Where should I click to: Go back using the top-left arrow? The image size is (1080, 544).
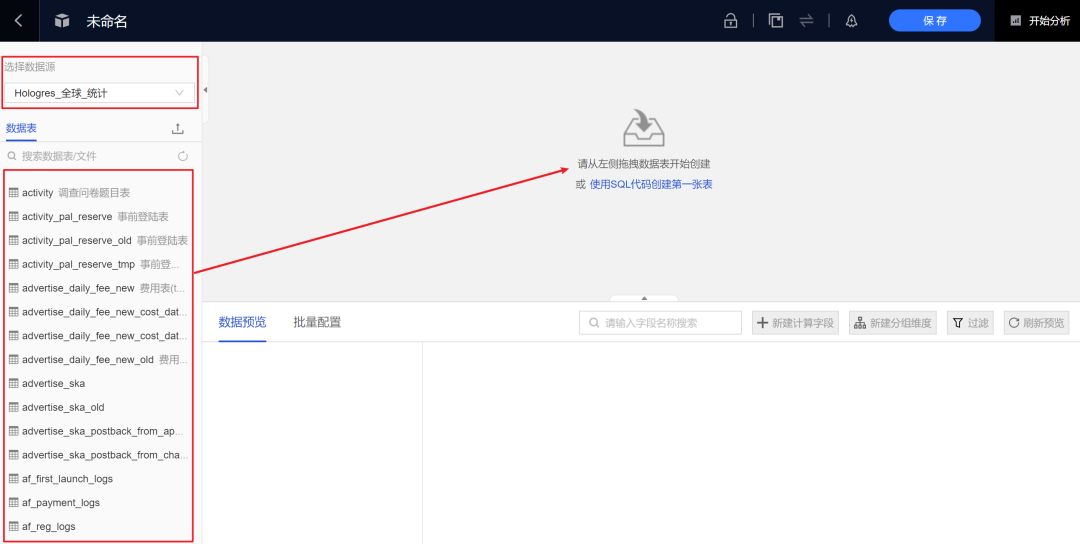19,21
